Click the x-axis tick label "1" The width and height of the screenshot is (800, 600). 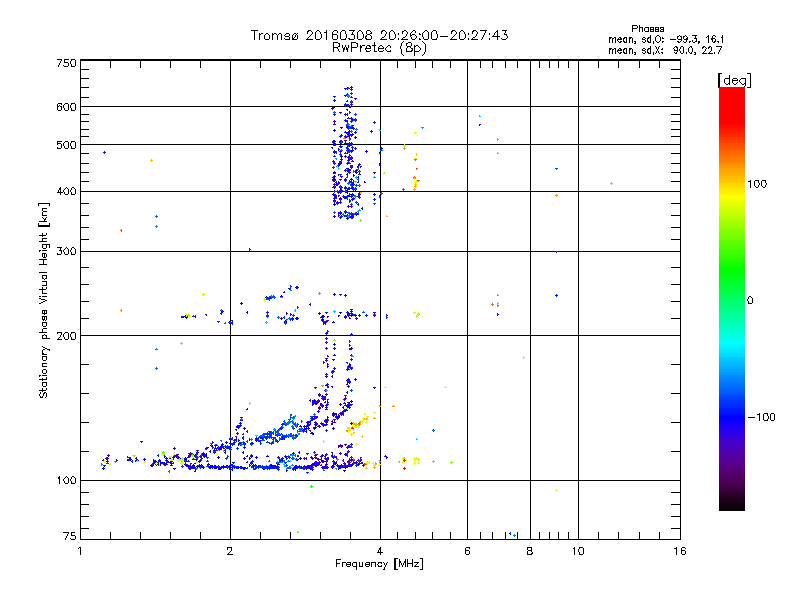[80, 551]
